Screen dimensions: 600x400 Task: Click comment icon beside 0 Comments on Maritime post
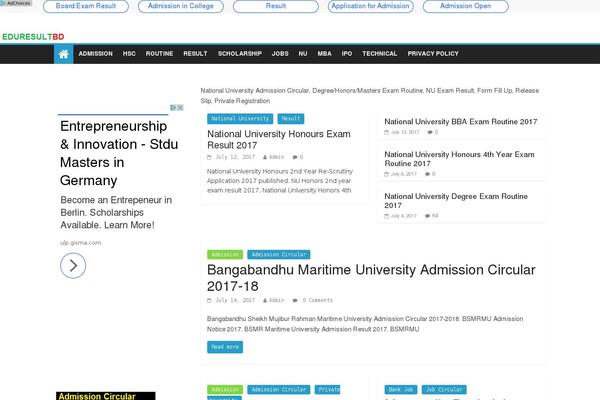(295, 300)
